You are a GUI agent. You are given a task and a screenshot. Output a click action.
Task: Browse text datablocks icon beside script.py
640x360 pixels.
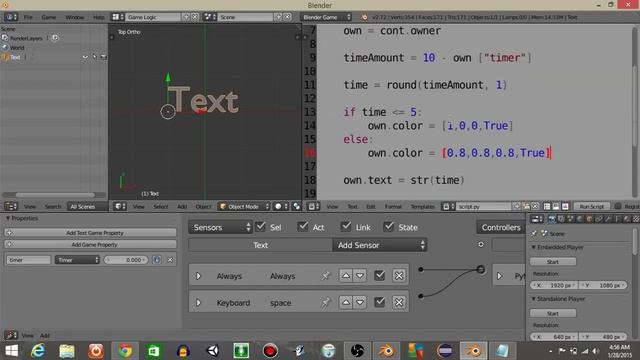(x=448, y=207)
